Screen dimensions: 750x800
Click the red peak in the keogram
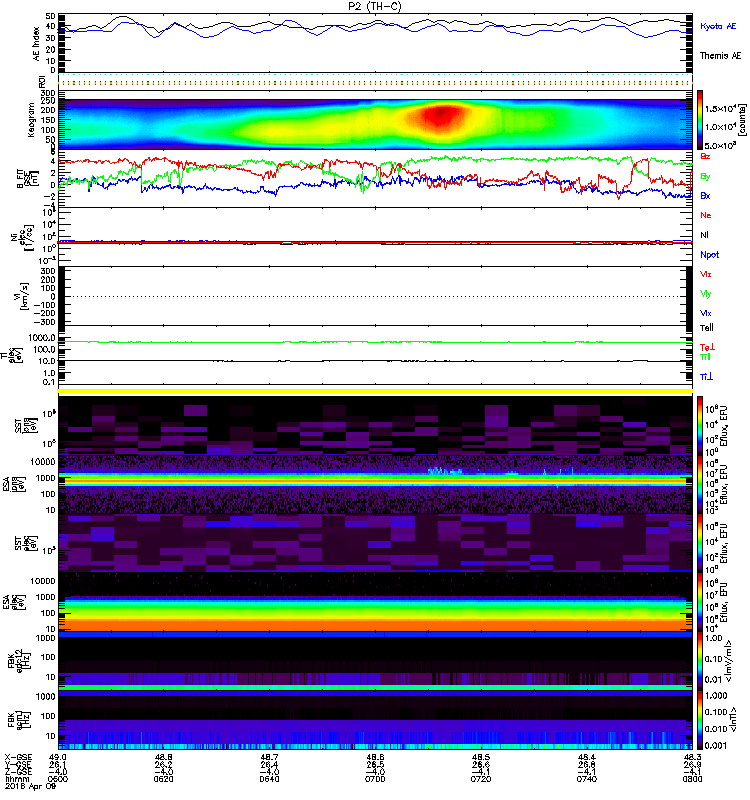[440, 116]
